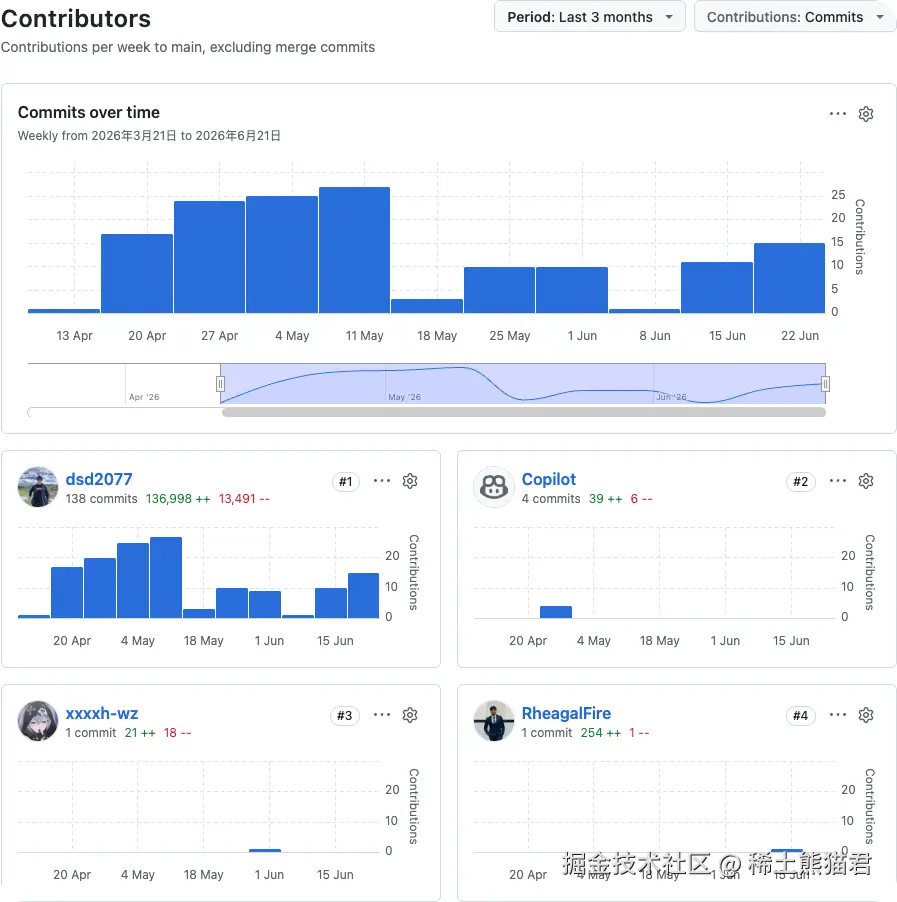Open dsd2077 card three-dot menu
Image resolution: width=897 pixels, height=902 pixels.
pyautogui.click(x=382, y=480)
